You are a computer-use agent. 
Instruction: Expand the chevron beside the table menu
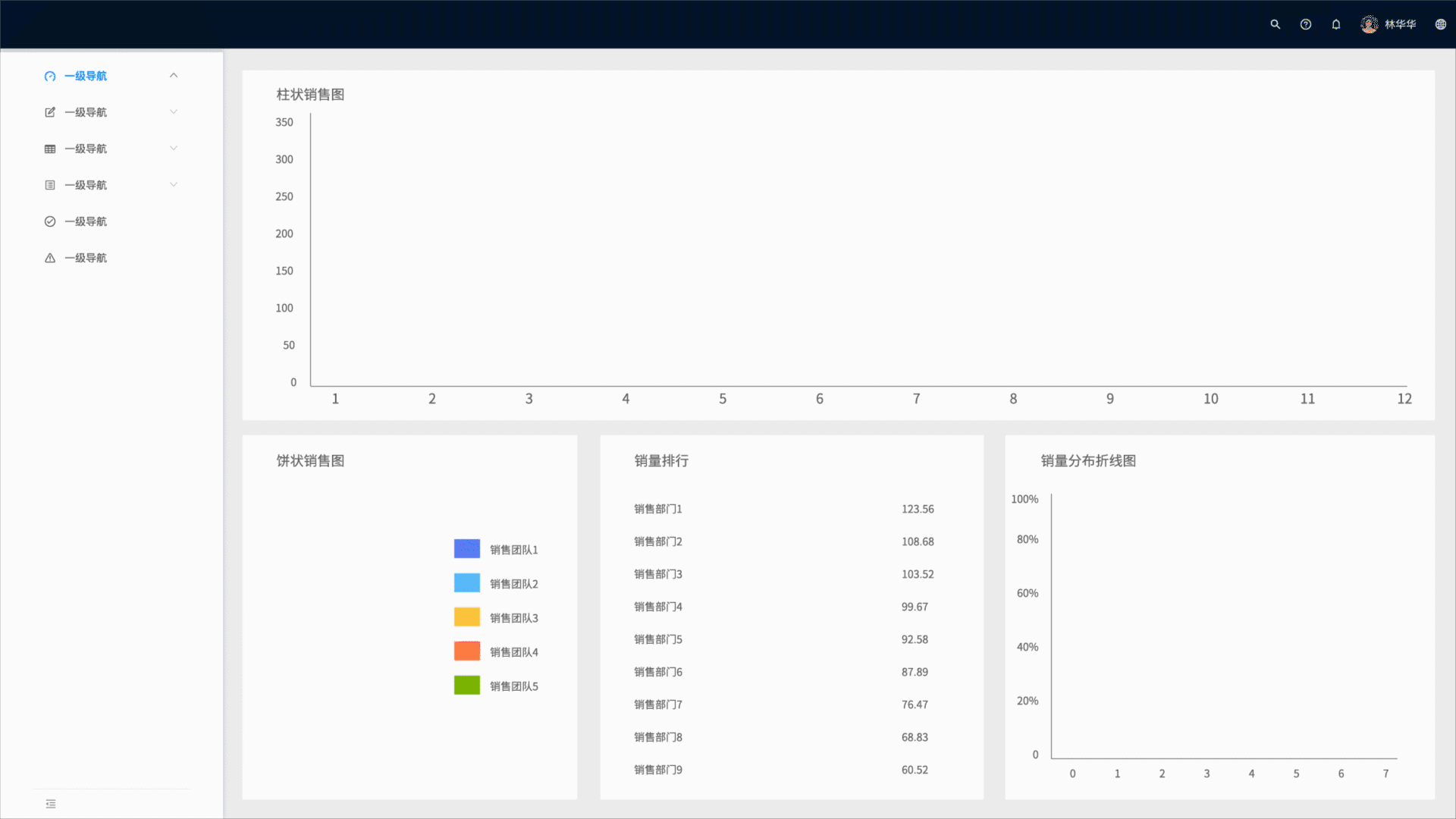point(174,148)
